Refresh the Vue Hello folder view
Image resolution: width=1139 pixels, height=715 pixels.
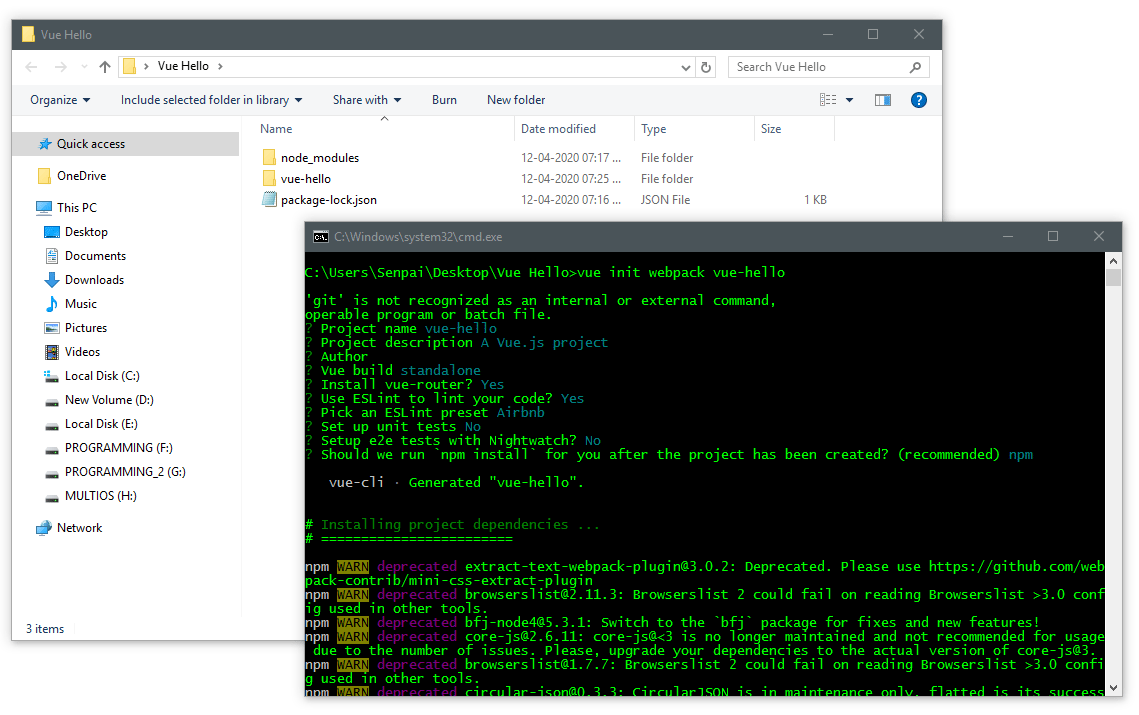coord(705,68)
